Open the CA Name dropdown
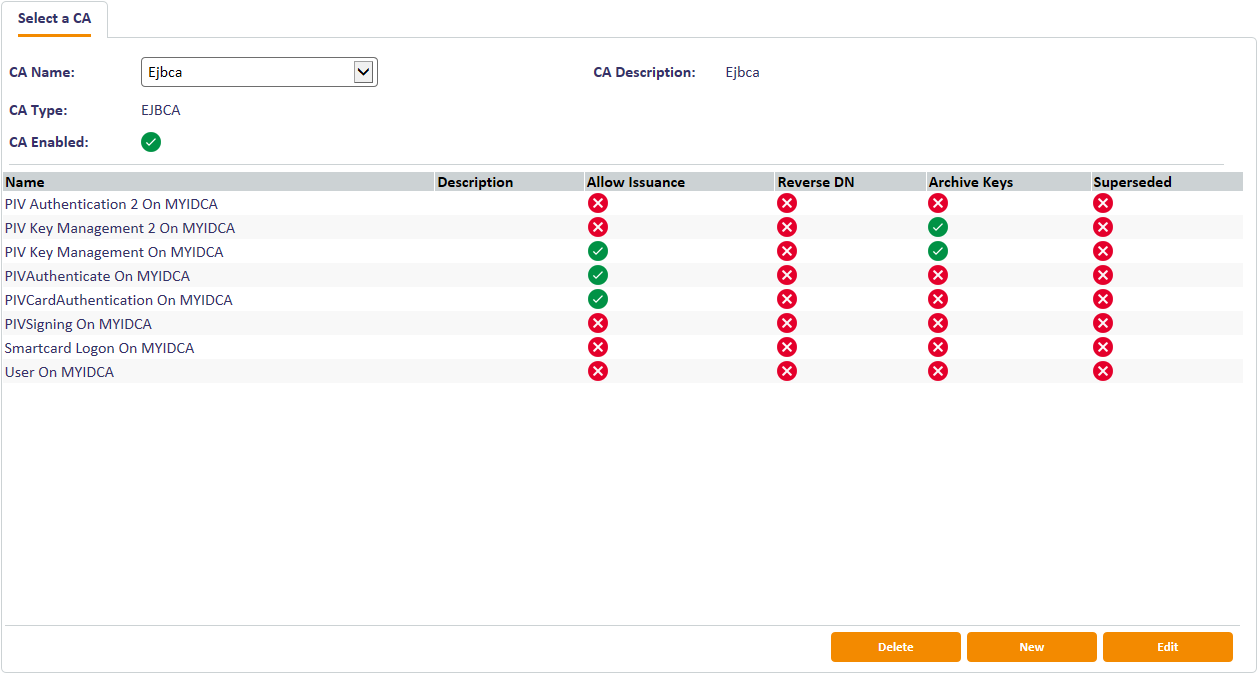Screen dimensions: 1258x674 [x=363, y=72]
